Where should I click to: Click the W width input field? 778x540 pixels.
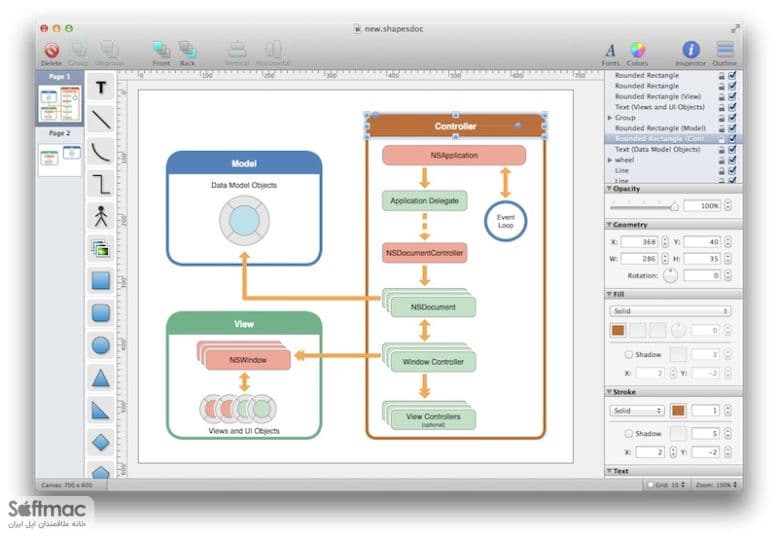[x=639, y=259]
